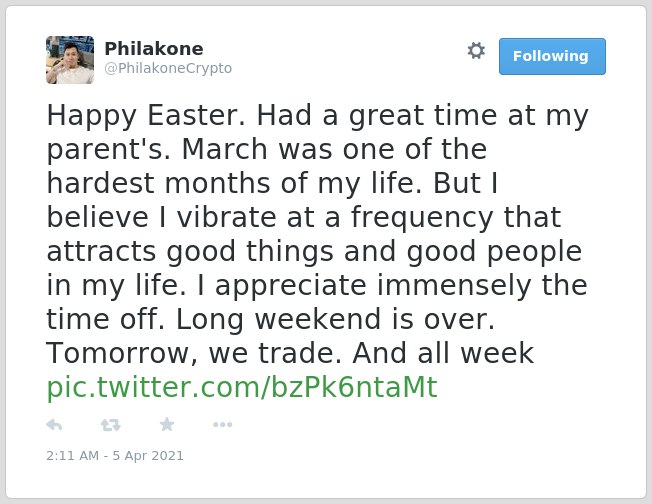Click 'attracts good things' in tweet text
This screenshot has height=504, width=652.
pyautogui.click(x=190, y=252)
